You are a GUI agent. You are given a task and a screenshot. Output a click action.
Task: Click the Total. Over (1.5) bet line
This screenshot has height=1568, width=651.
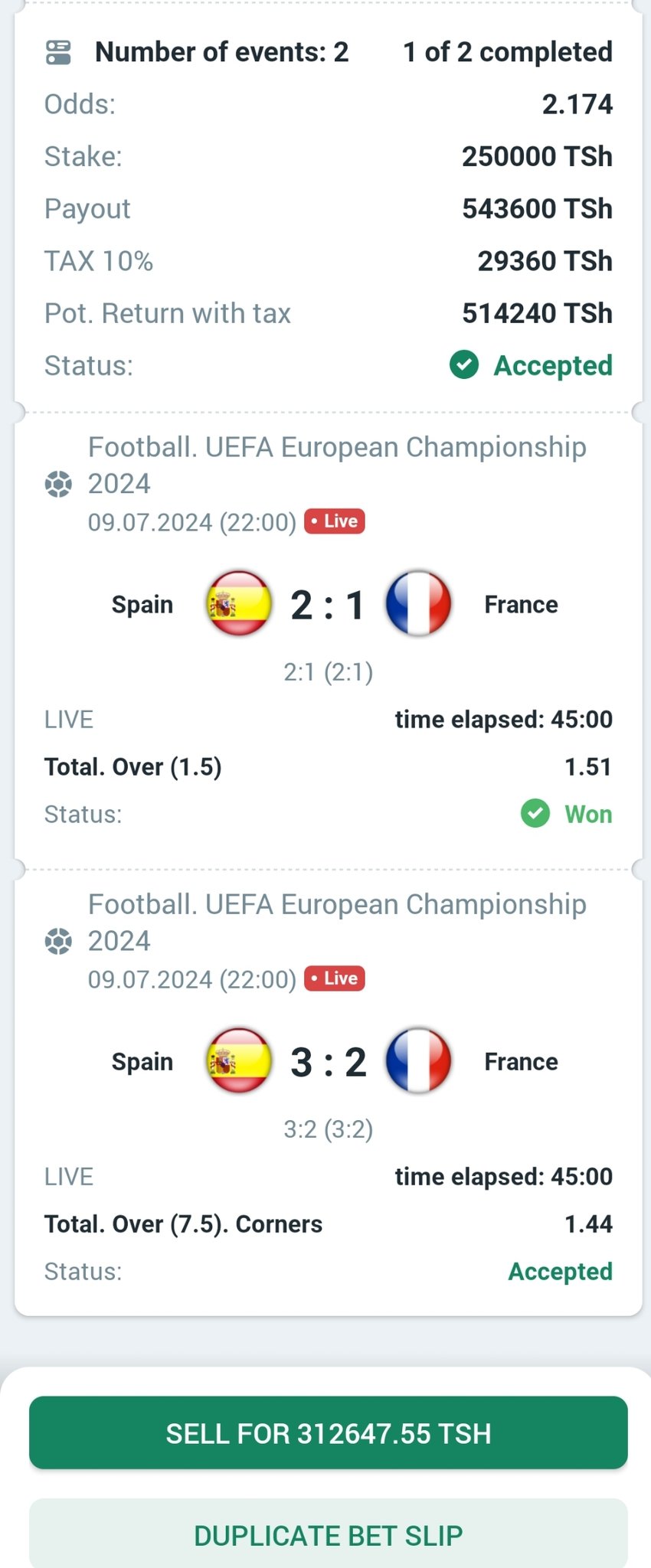point(329,766)
